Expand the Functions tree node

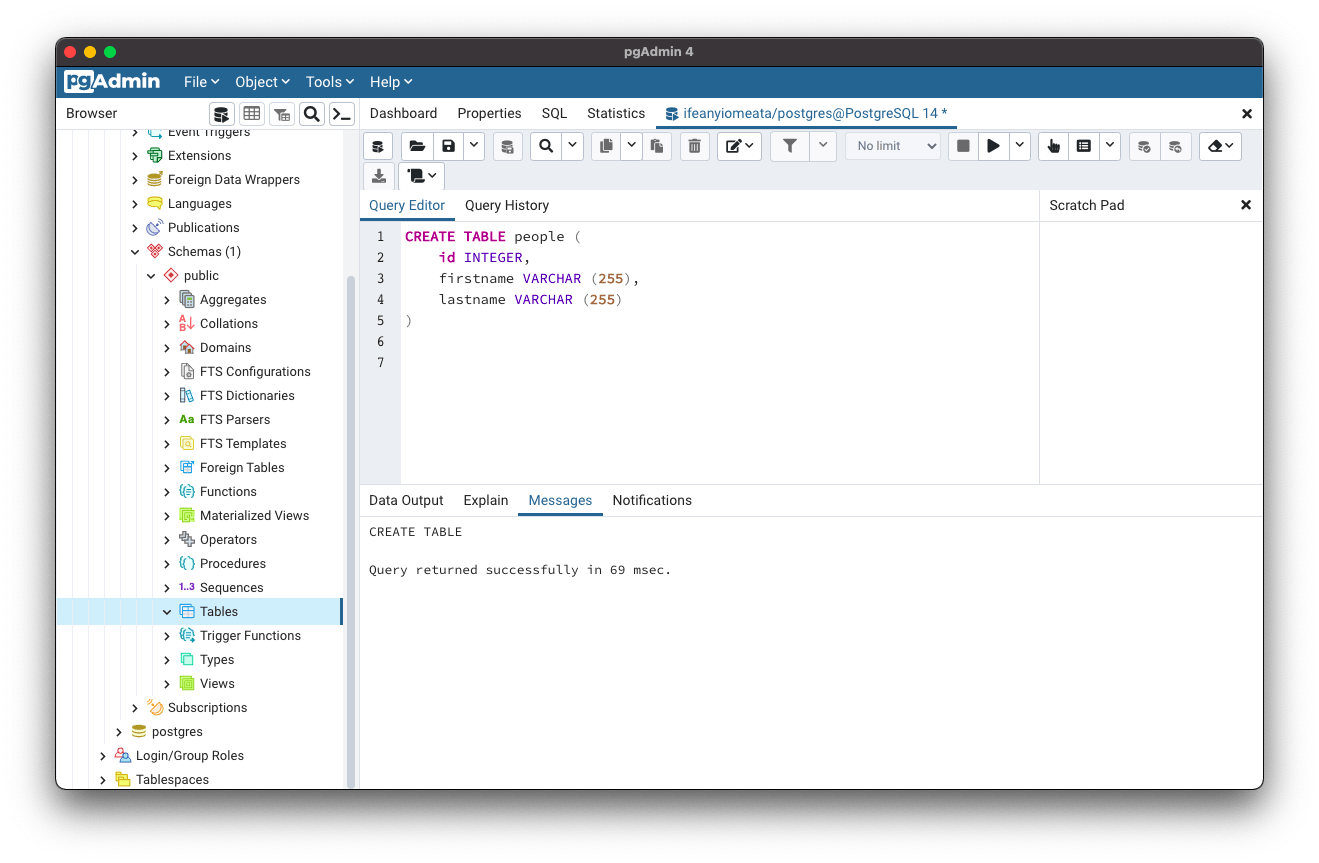[x=167, y=492]
